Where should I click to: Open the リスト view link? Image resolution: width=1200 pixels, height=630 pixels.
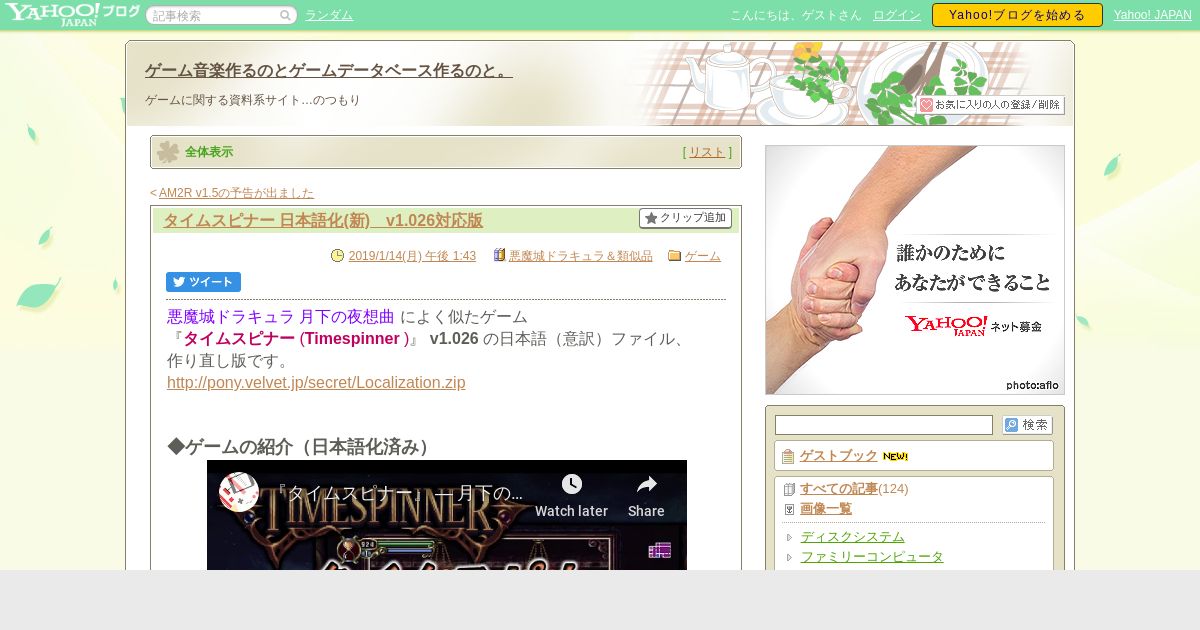(707, 152)
